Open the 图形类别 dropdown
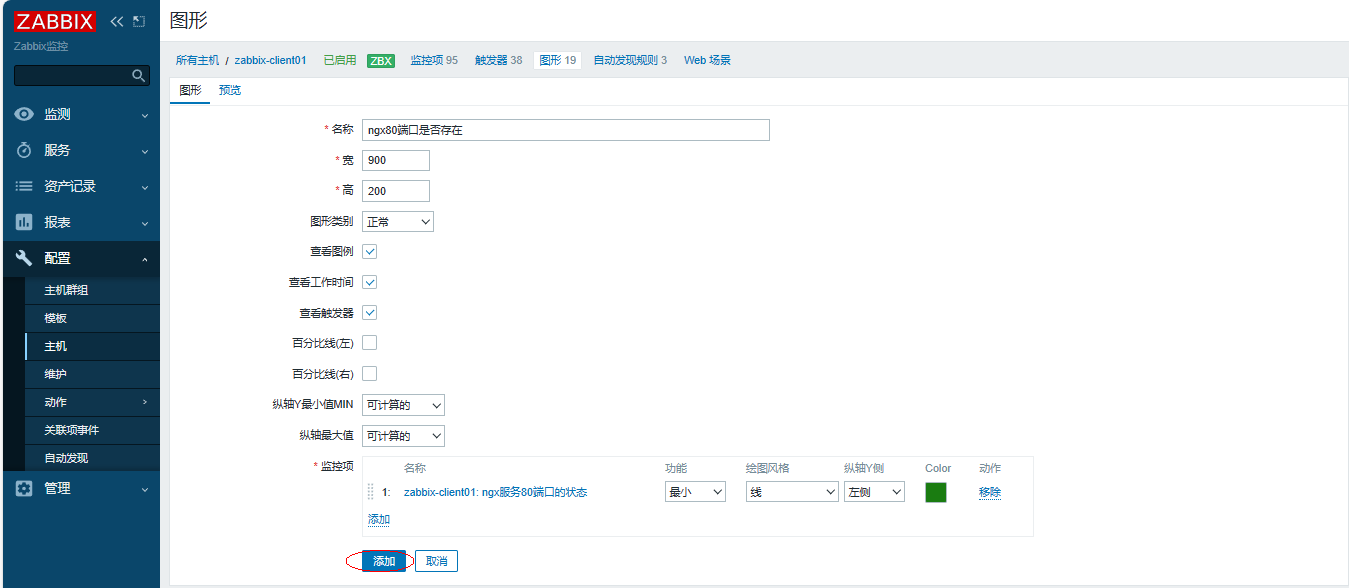The width and height of the screenshot is (1349, 588). pos(397,222)
